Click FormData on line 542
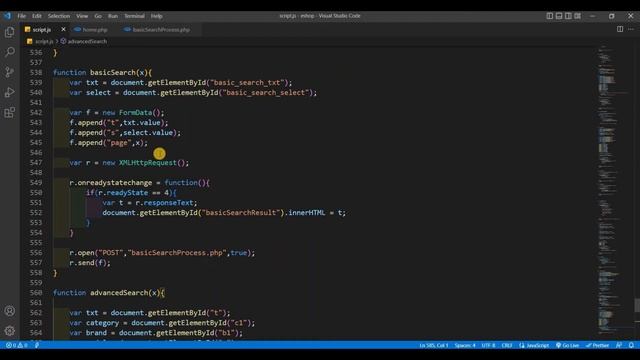 pyautogui.click(x=136, y=112)
